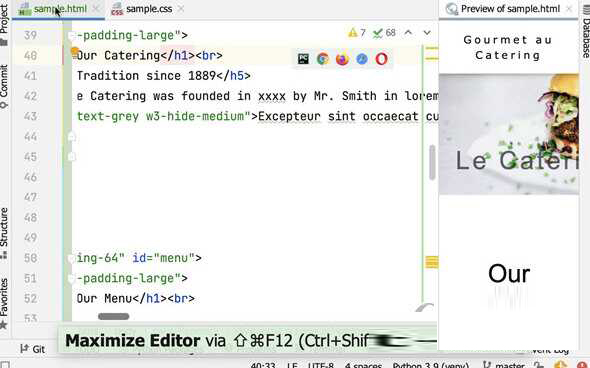Open the page in Chrome browser icon
The height and width of the screenshot is (368, 590).
coord(322,59)
